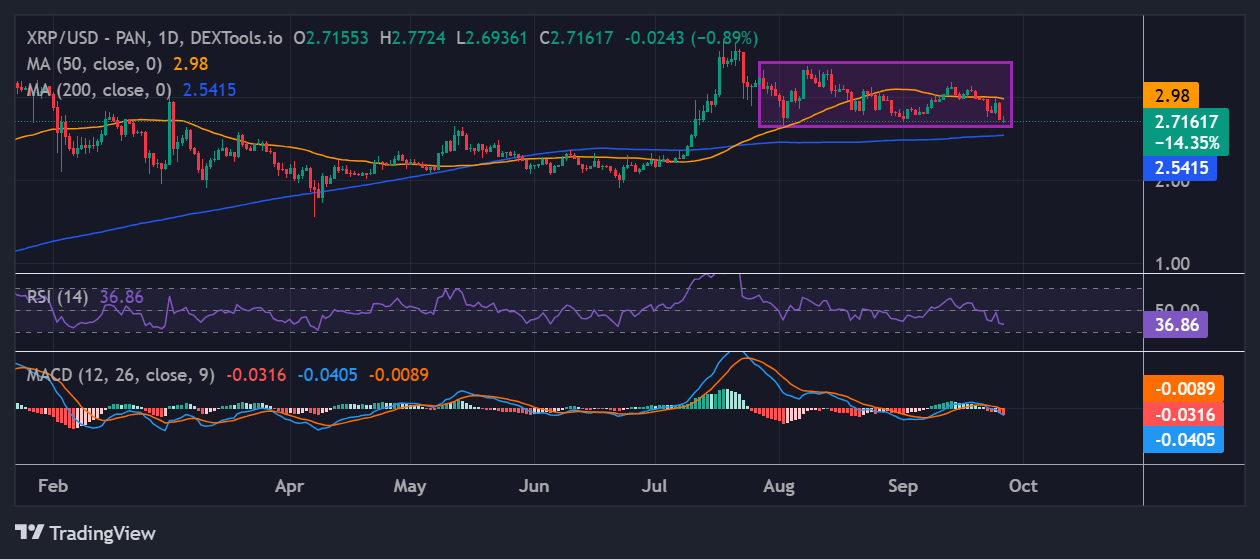Click the 1.00 price scale value
Screen dimensions: 1260x559
[x=1172, y=264]
